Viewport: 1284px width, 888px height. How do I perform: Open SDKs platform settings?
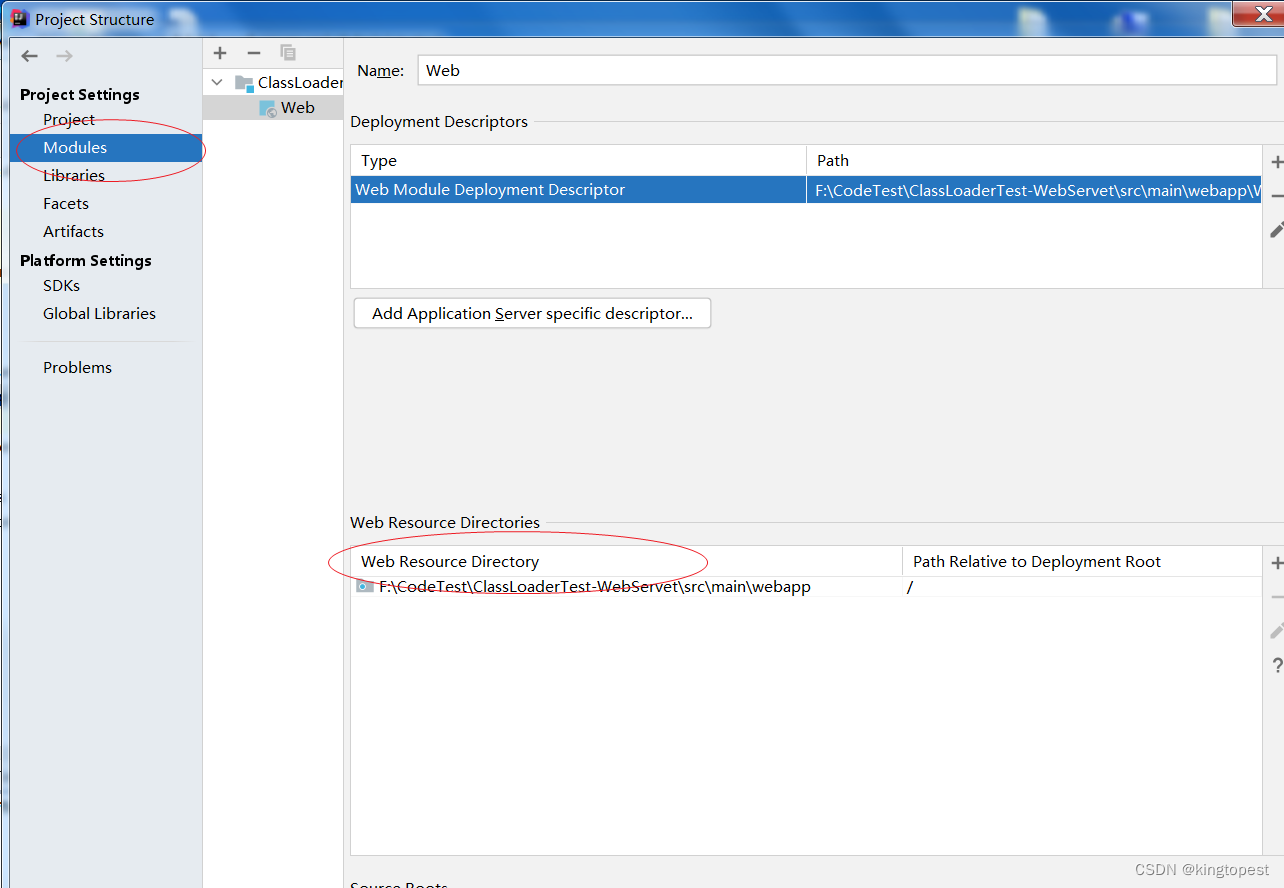tap(61, 285)
